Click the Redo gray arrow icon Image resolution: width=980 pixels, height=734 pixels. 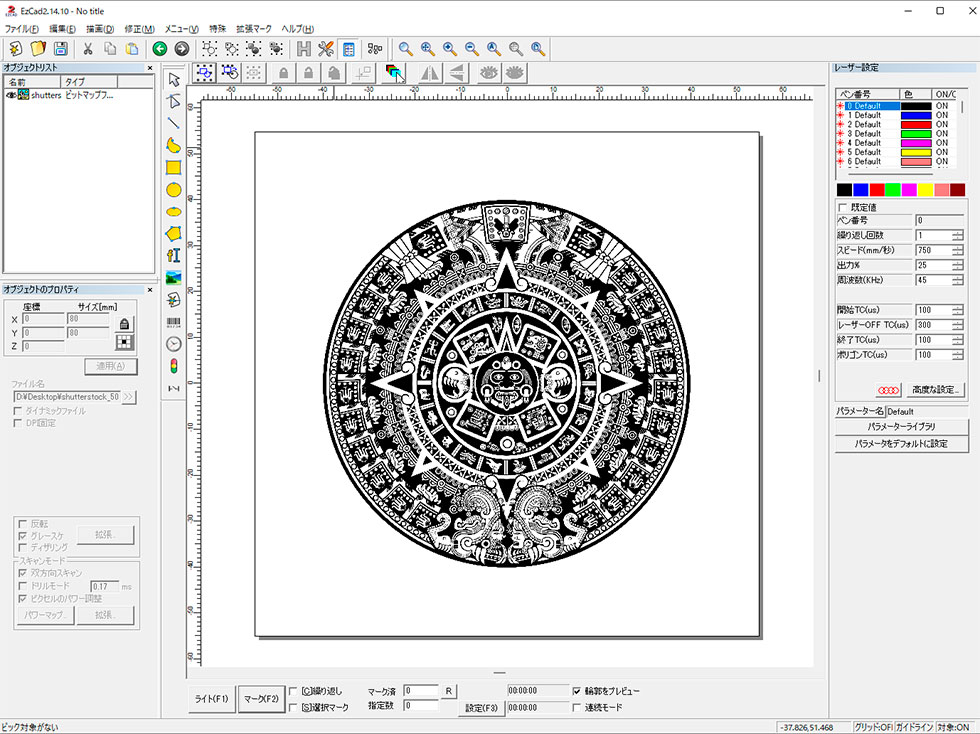pos(182,49)
